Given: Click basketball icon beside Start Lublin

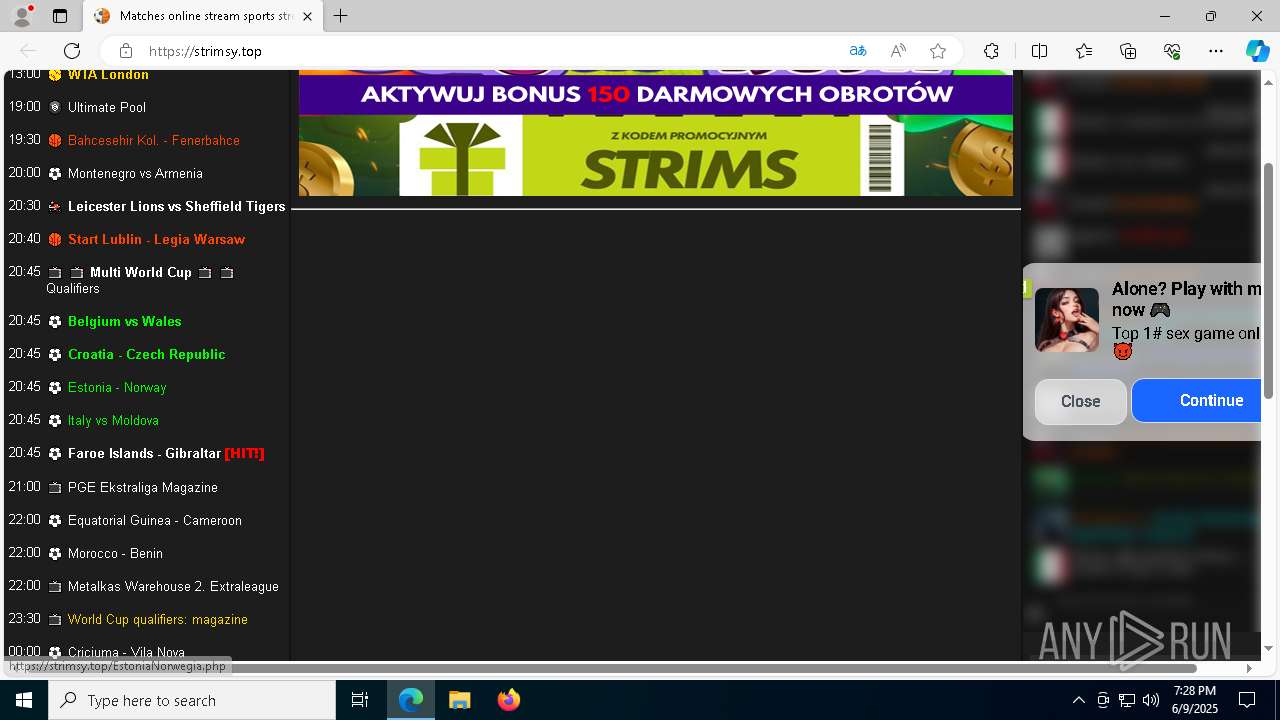Looking at the screenshot, I should (x=55, y=240).
